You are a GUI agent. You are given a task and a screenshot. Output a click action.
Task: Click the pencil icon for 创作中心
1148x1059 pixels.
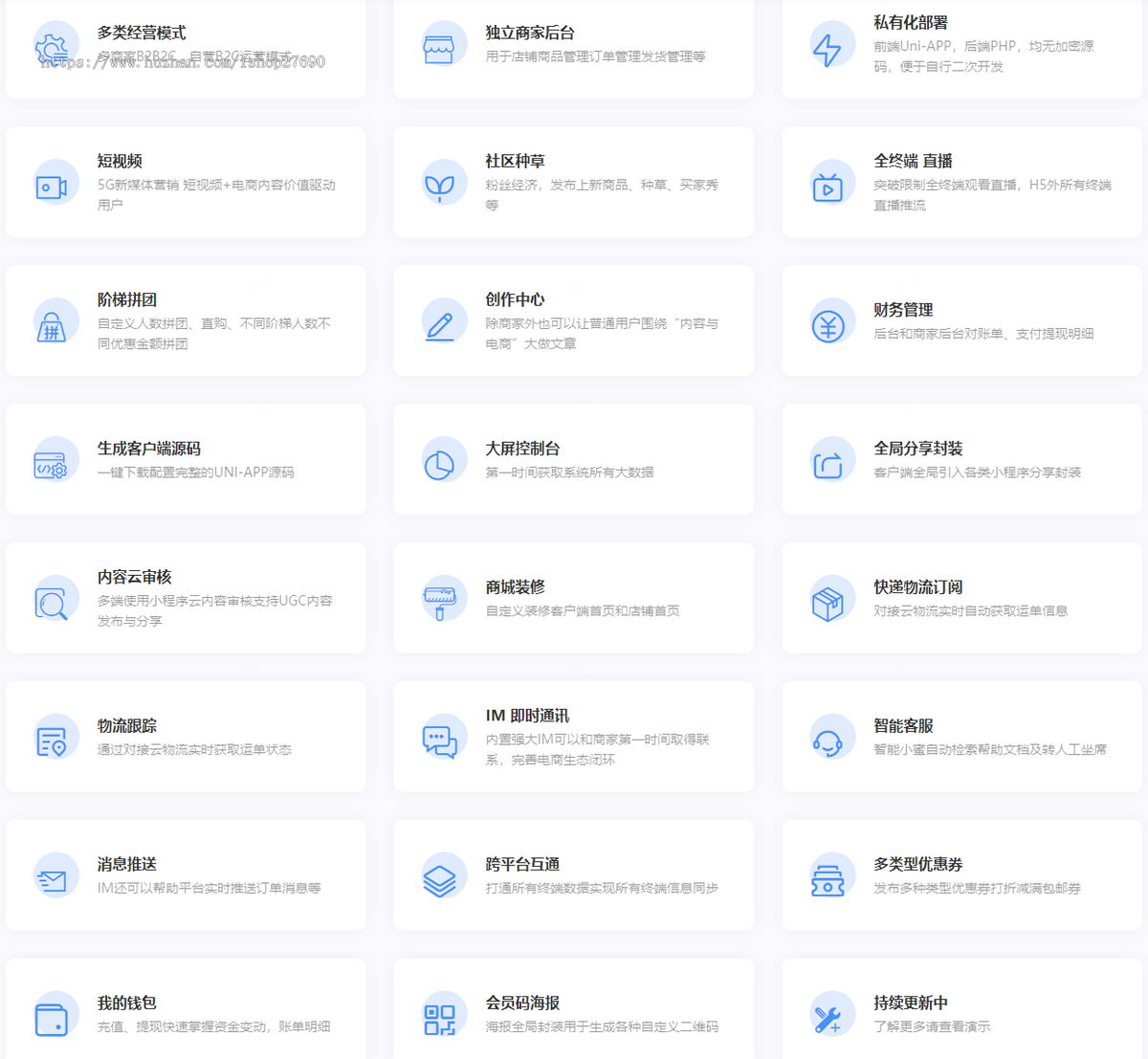click(439, 325)
